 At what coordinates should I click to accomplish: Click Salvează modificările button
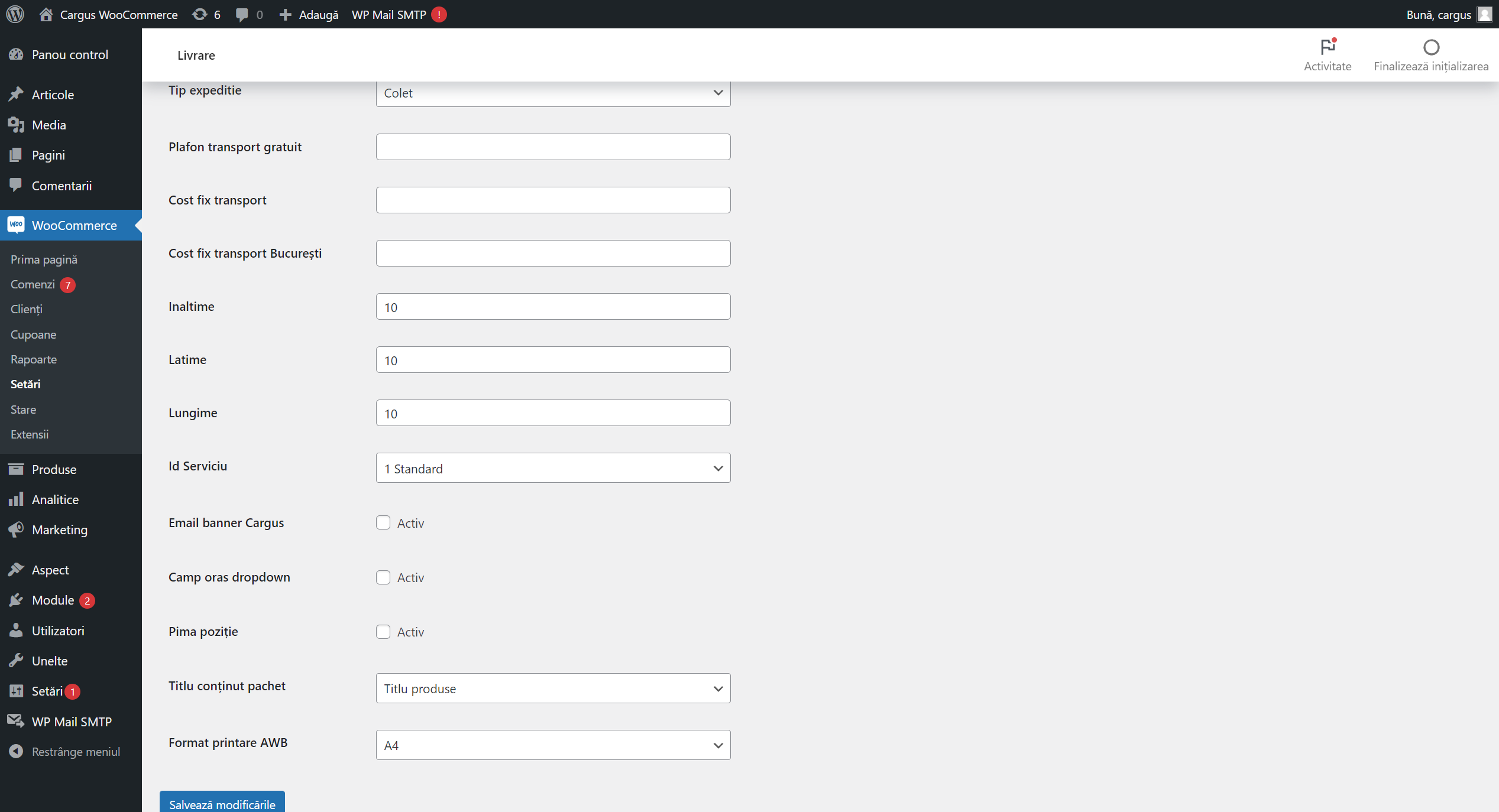[x=222, y=802]
